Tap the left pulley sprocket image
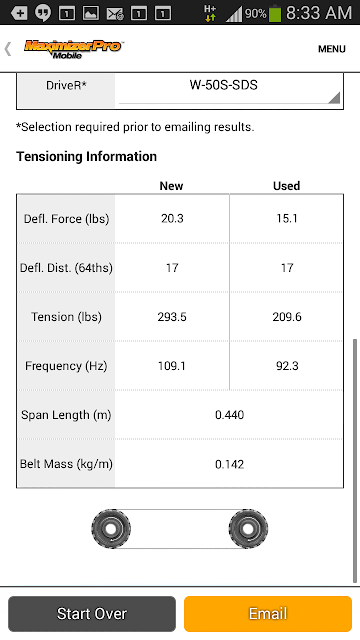The width and height of the screenshot is (360, 640). click(111, 529)
